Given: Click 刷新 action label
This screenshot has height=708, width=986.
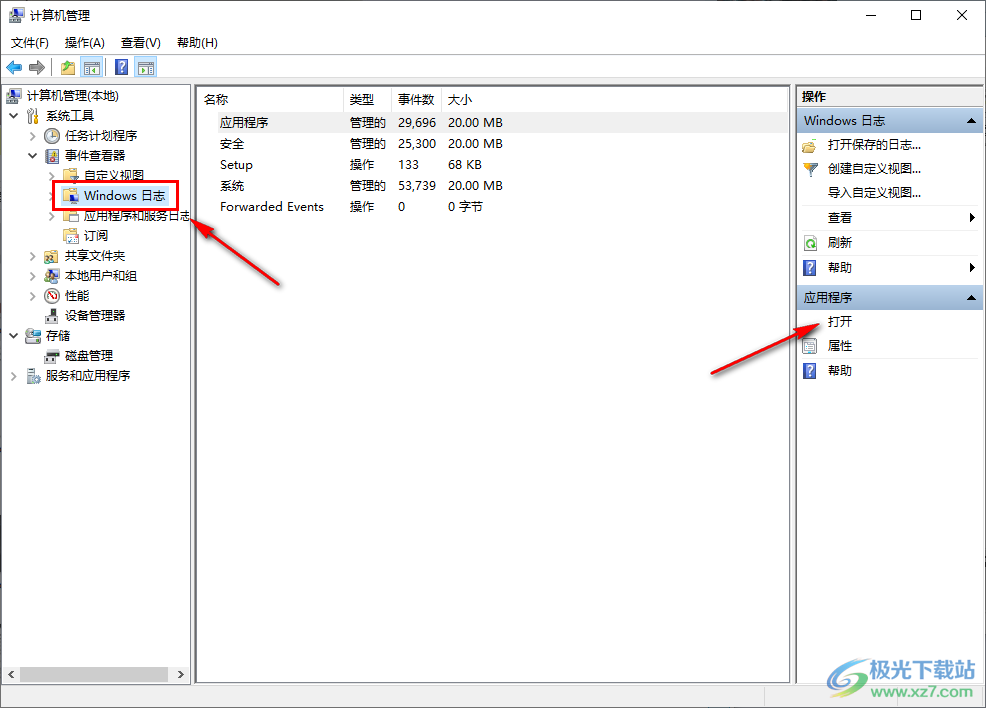Looking at the screenshot, I should pos(839,243).
